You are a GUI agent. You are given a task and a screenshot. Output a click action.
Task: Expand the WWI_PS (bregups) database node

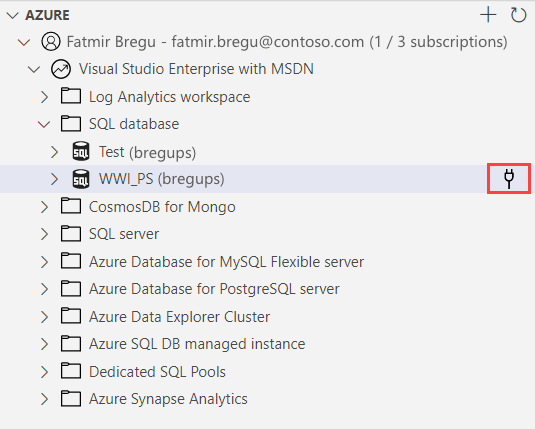pos(54,179)
